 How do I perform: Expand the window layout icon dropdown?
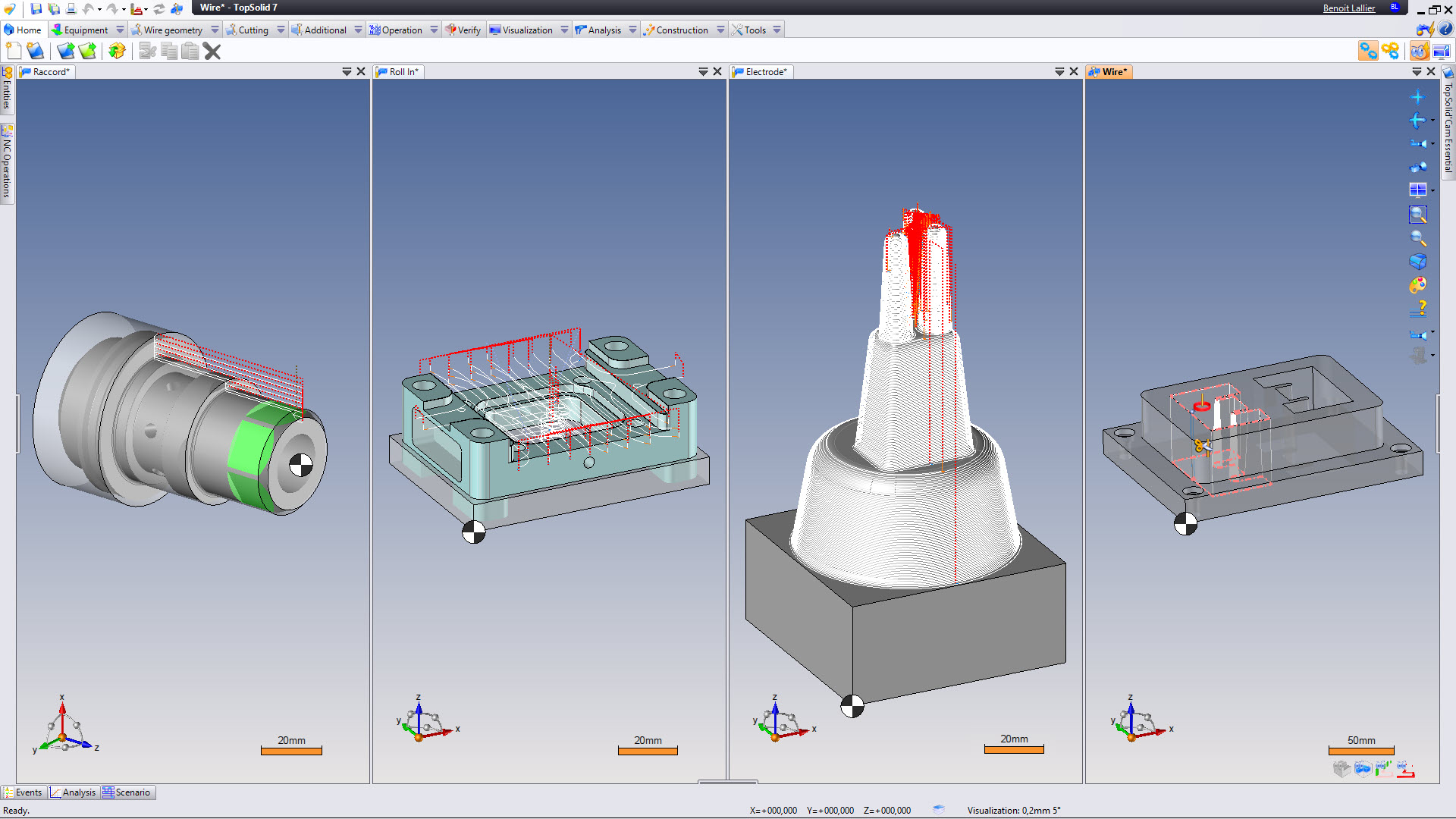tap(1432, 191)
